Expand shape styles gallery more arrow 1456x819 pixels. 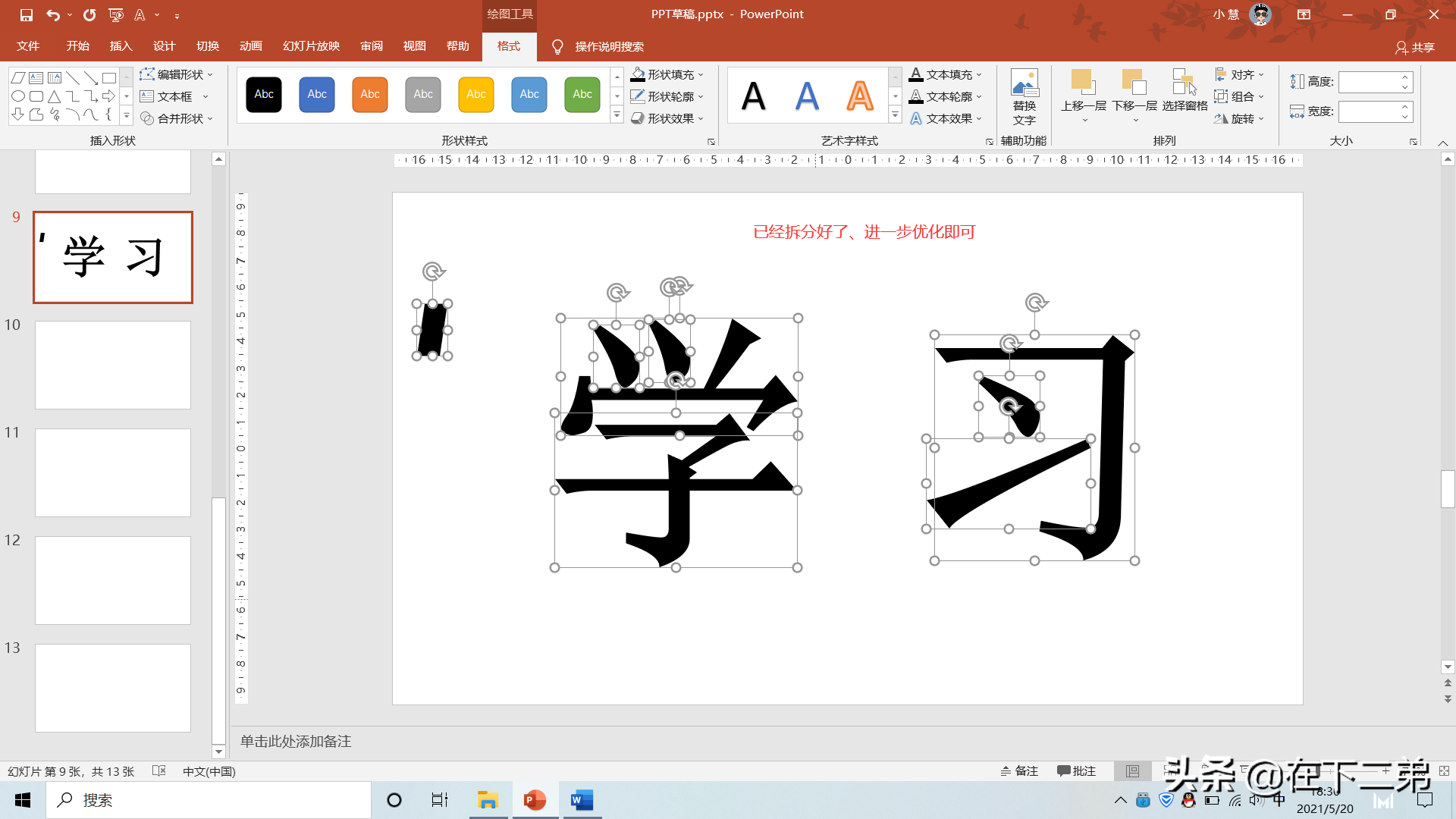point(617,115)
